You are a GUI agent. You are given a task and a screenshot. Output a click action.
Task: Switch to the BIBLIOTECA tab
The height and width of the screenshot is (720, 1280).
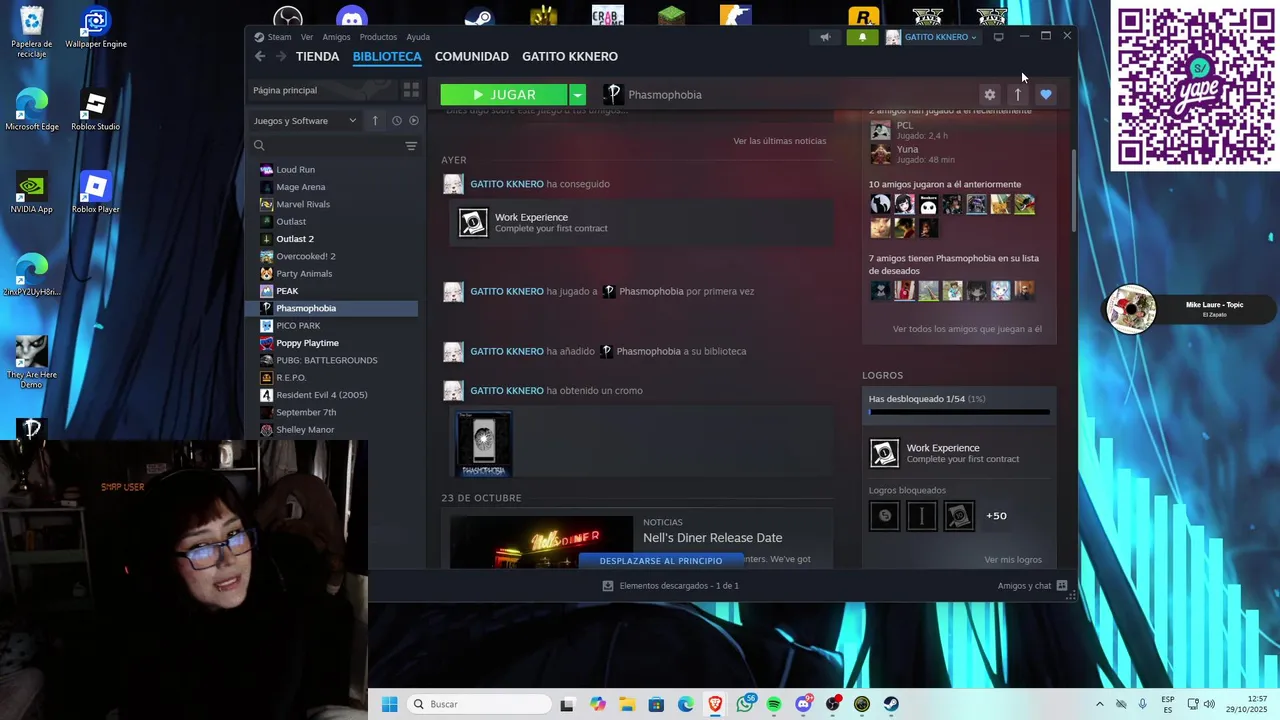tap(387, 56)
